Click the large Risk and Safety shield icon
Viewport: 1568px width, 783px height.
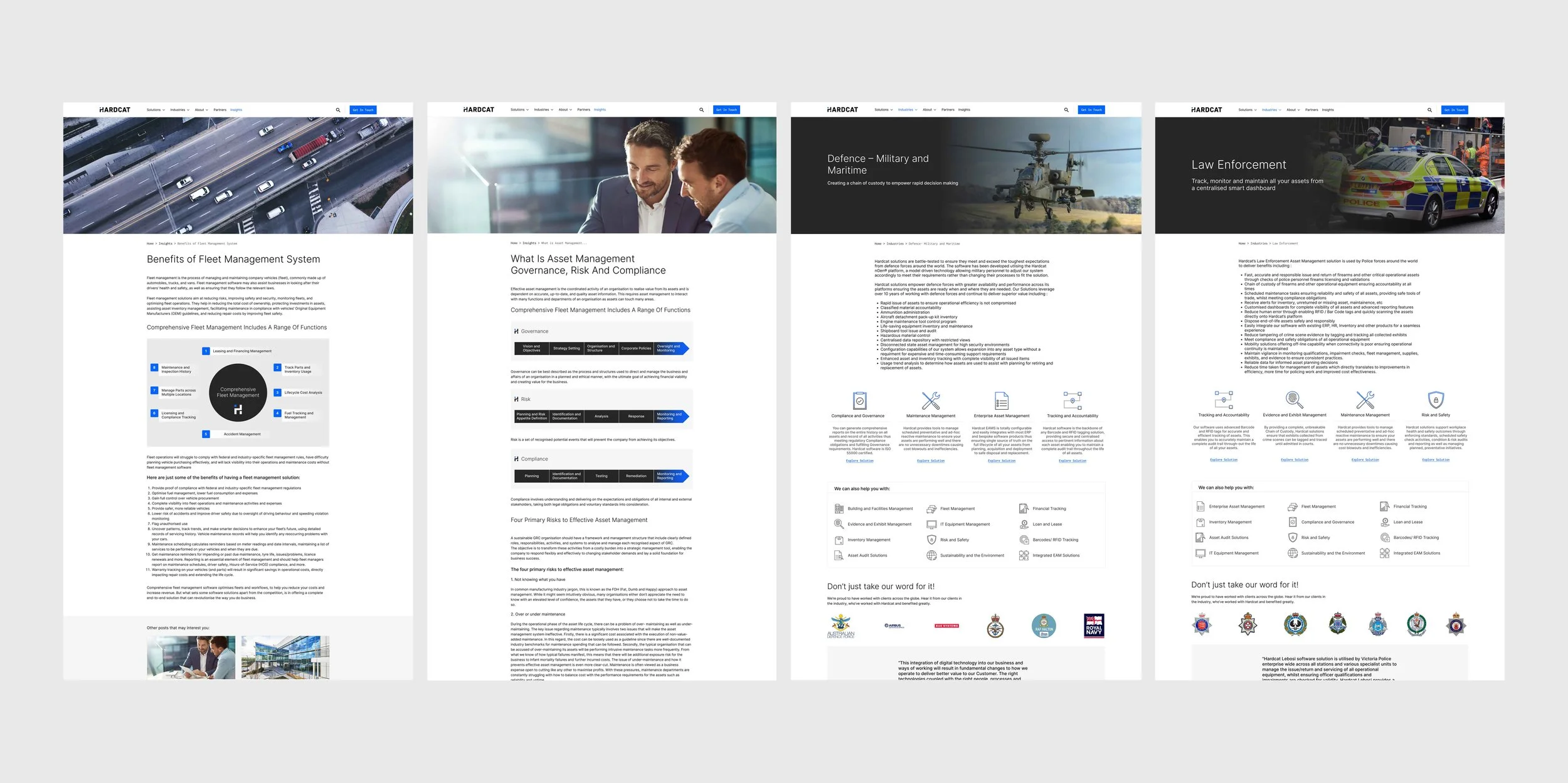(x=1436, y=400)
